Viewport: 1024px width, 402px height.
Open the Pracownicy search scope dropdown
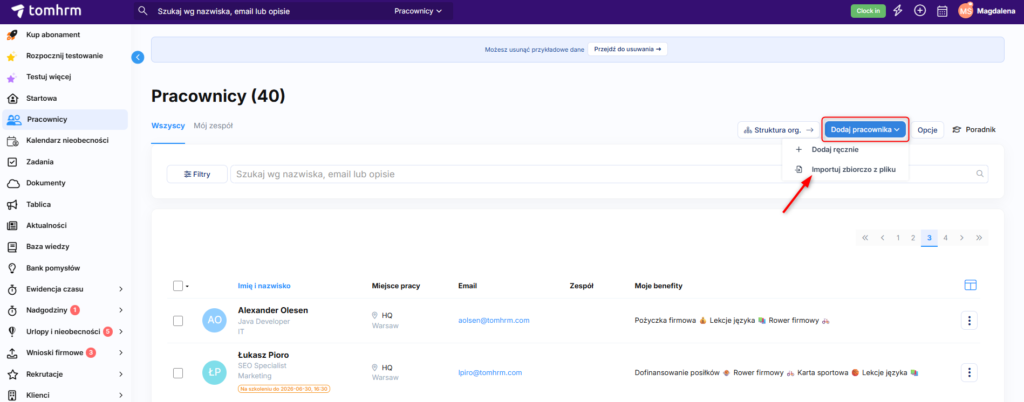tap(418, 11)
